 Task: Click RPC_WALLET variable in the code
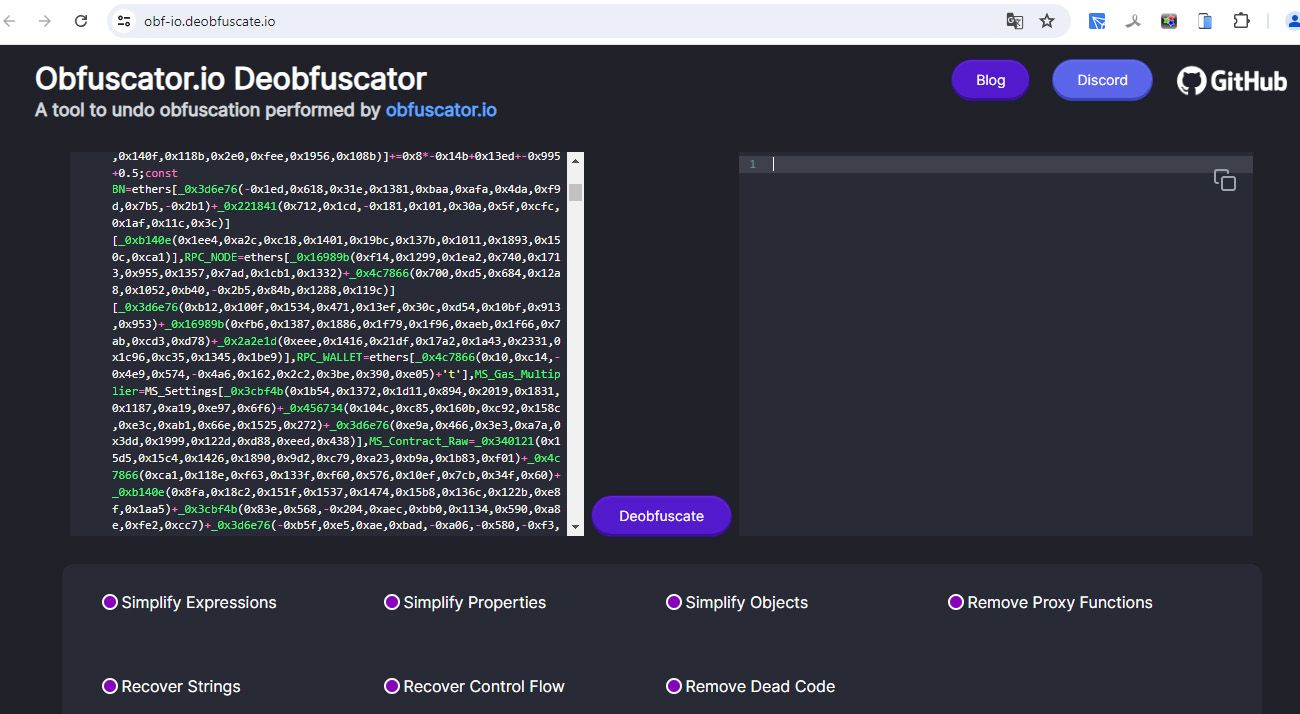331,355
